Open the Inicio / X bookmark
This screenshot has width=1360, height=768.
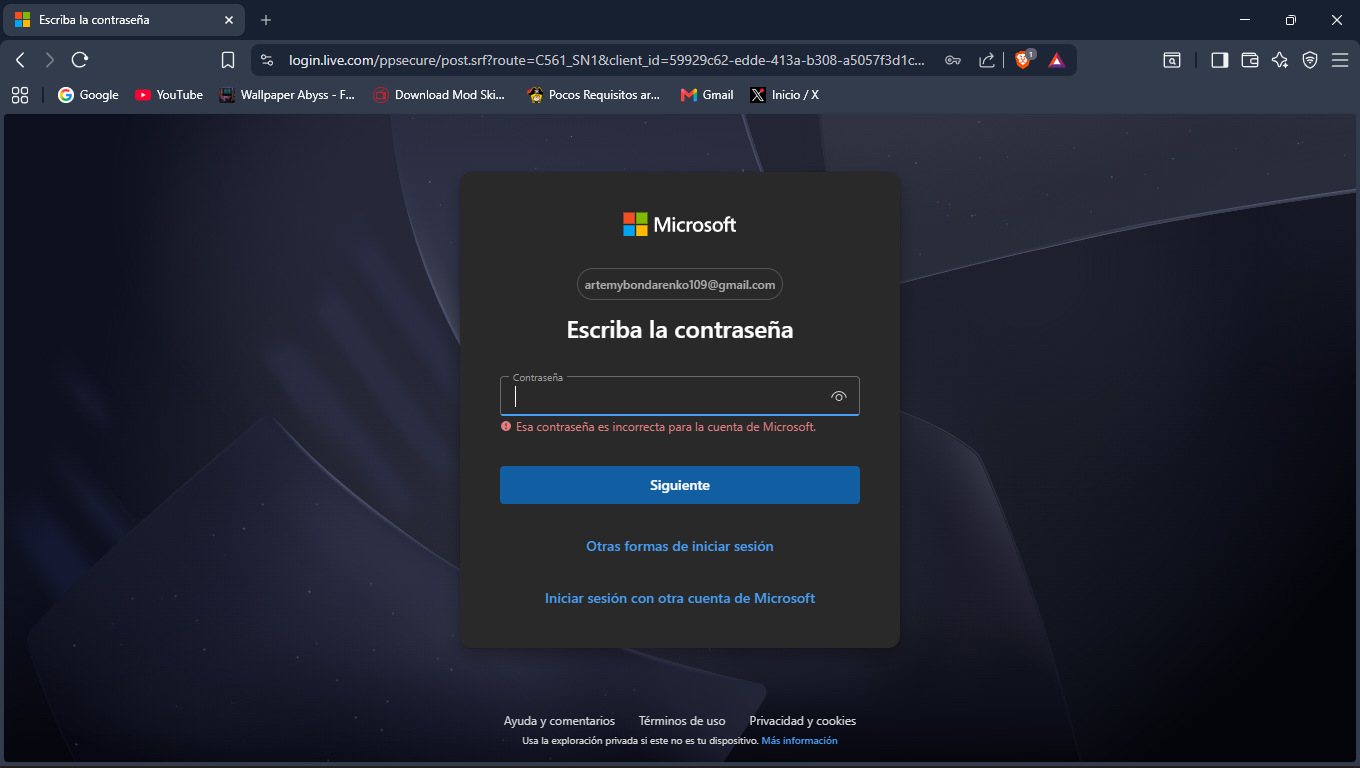[x=785, y=95]
